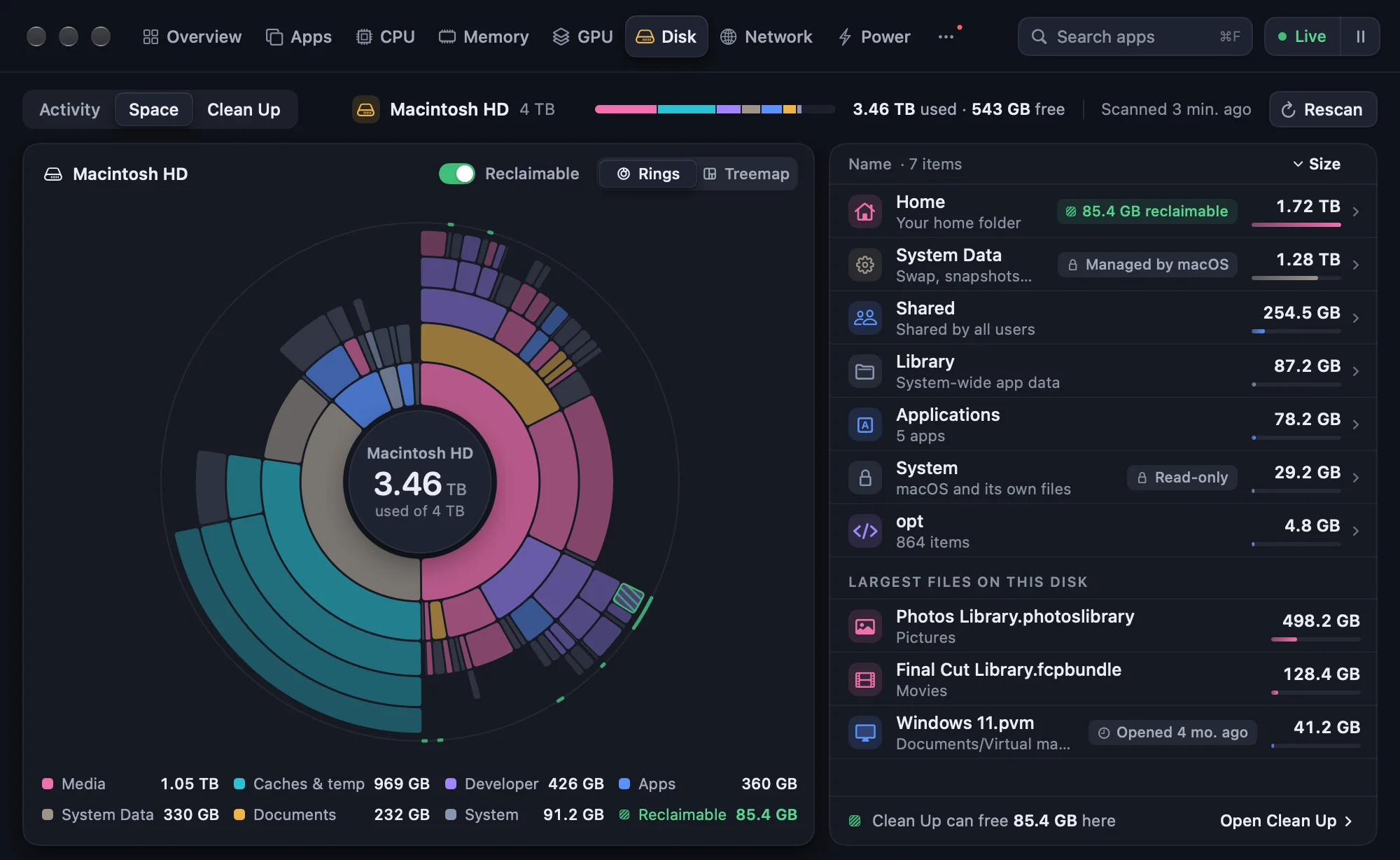1400x860 pixels.
Task: Click the Opened 4 mo. ago badge
Action: (1172, 733)
